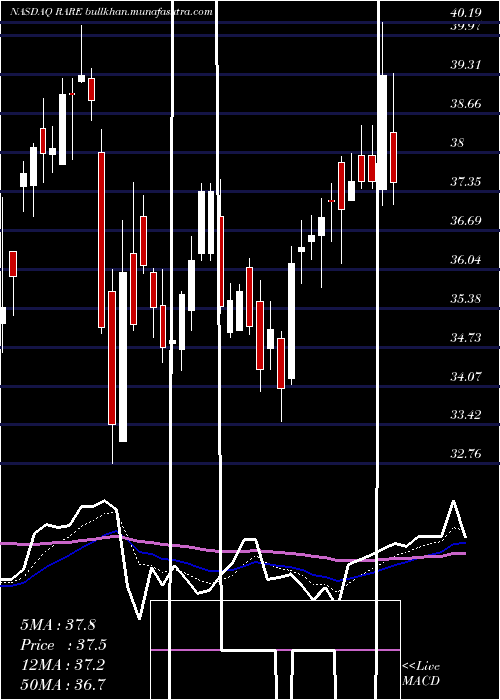Click the 5MA : 37.8 value
500x700 pixels.
[58, 625]
